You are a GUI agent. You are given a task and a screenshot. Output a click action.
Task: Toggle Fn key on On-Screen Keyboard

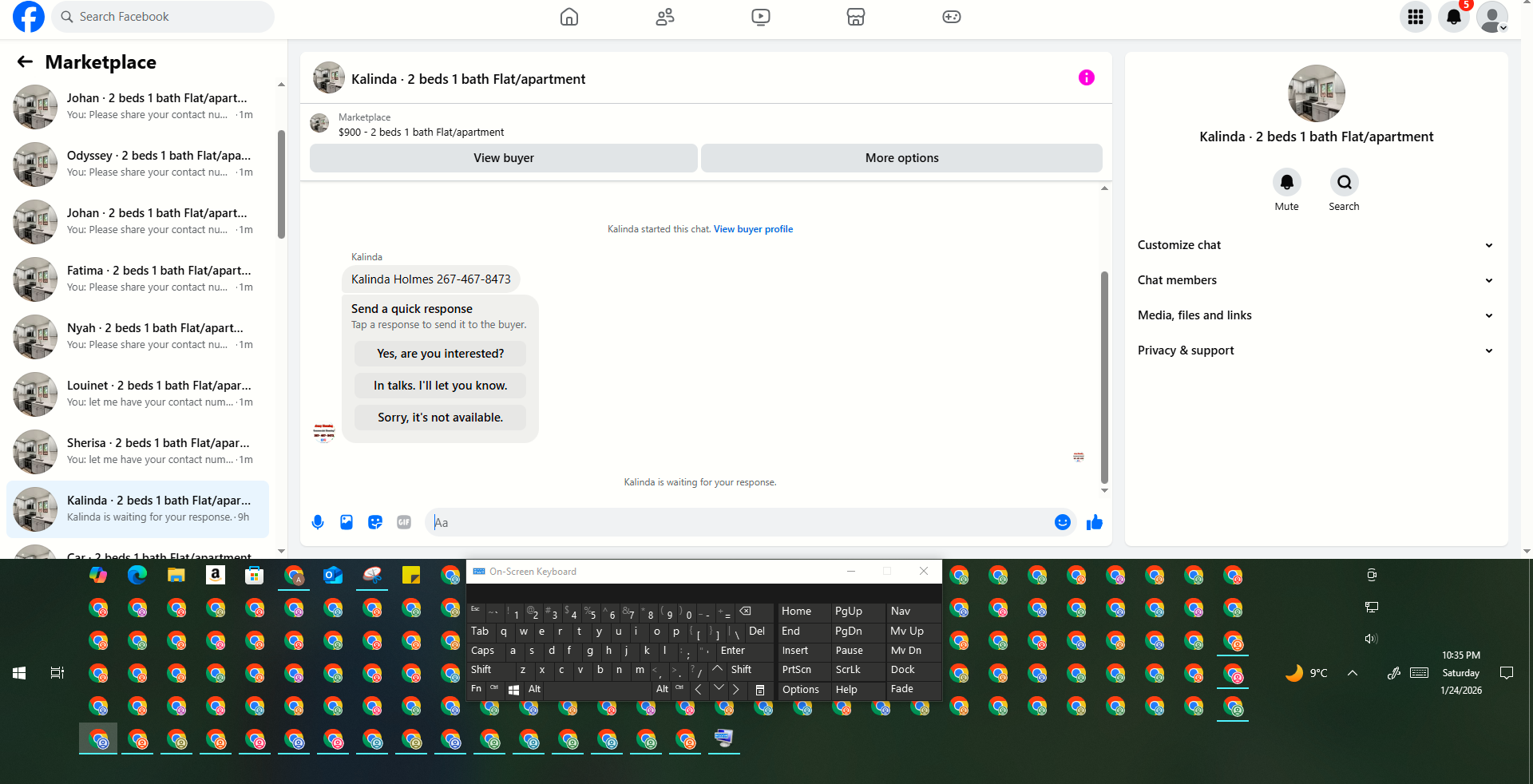pos(476,689)
